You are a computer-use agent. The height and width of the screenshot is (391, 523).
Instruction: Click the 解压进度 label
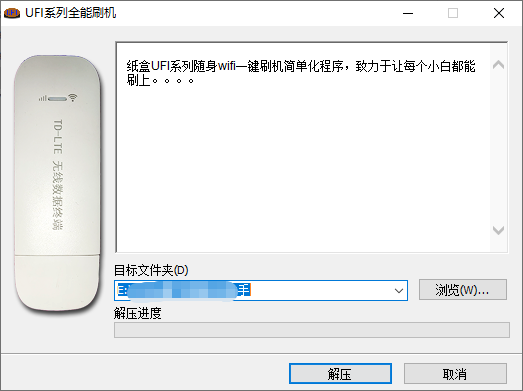(138, 313)
